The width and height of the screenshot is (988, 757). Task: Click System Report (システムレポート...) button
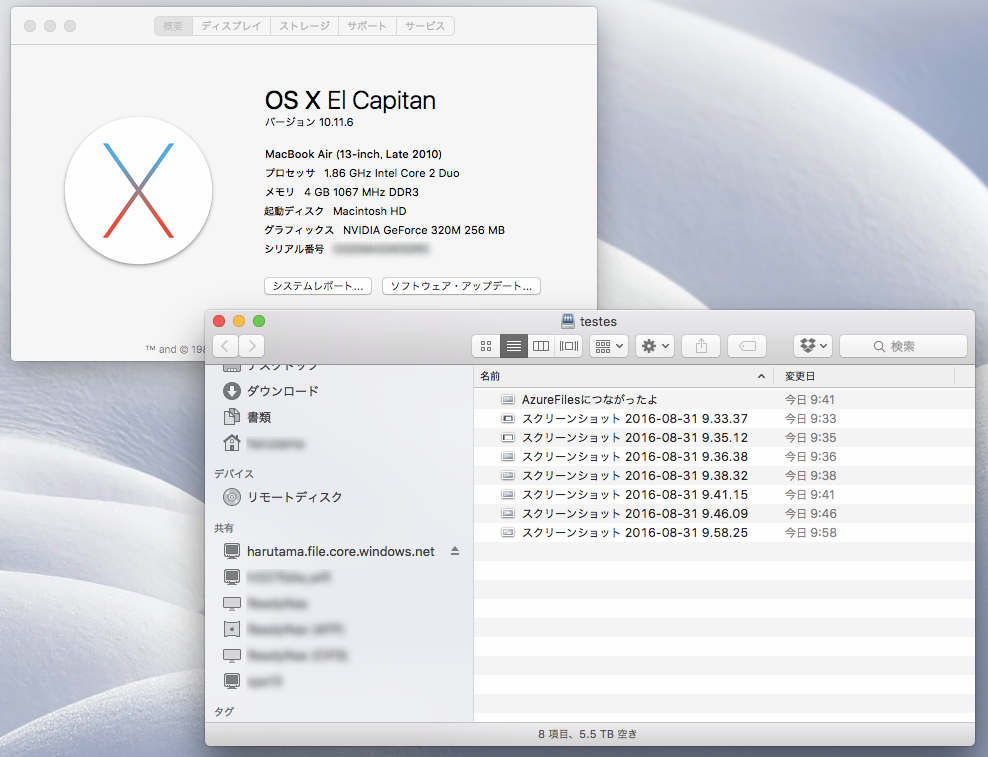[x=318, y=286]
